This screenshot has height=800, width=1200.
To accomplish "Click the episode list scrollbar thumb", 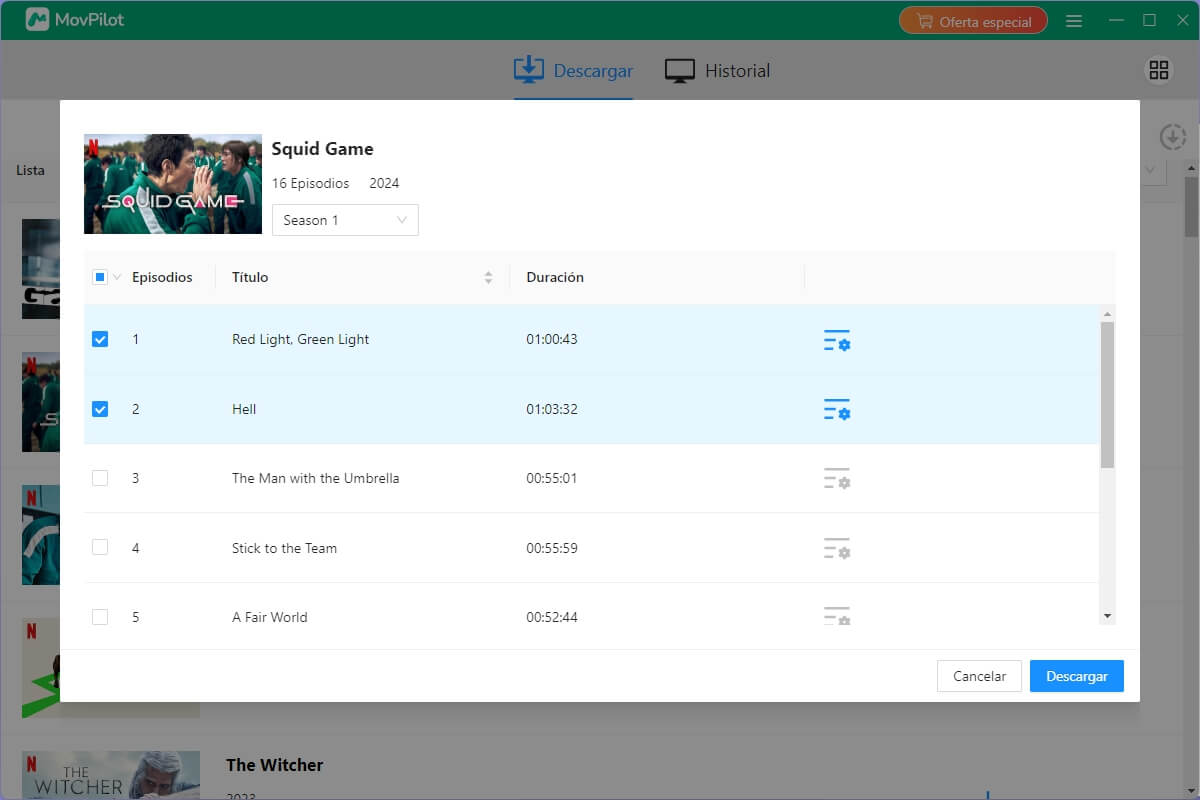I will (x=1107, y=395).
